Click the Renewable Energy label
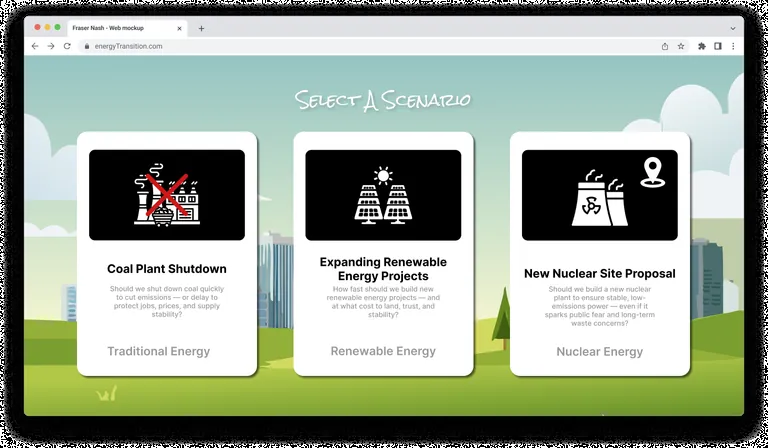768x448 pixels. click(383, 351)
